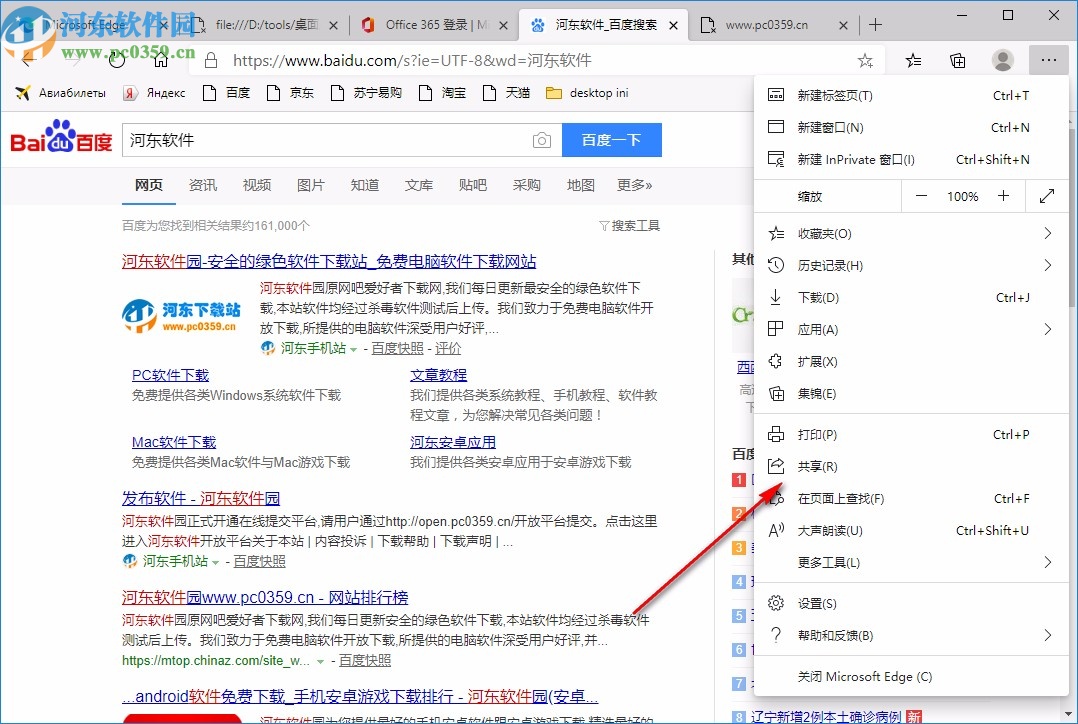Viewport: 1078px width, 724px height.
Task: Open the 更多» dropdown in Baidu navigation
Action: [633, 185]
